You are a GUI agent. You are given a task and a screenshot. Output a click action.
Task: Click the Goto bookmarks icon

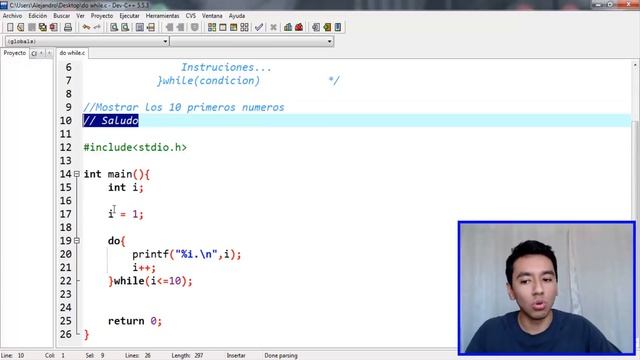tap(338, 27)
